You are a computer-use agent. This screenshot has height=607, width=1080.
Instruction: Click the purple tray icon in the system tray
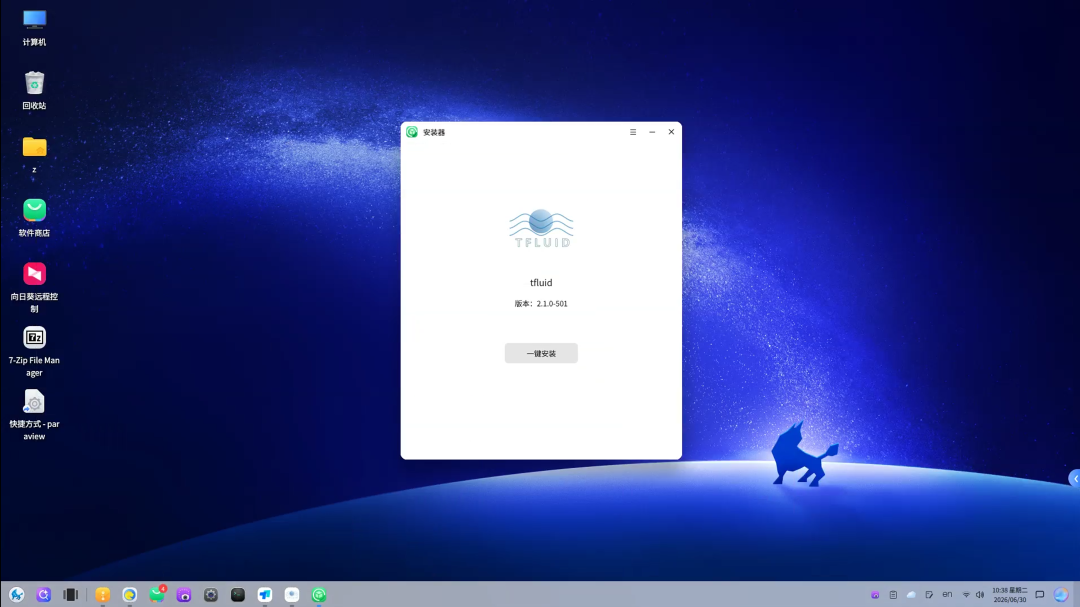click(x=875, y=595)
